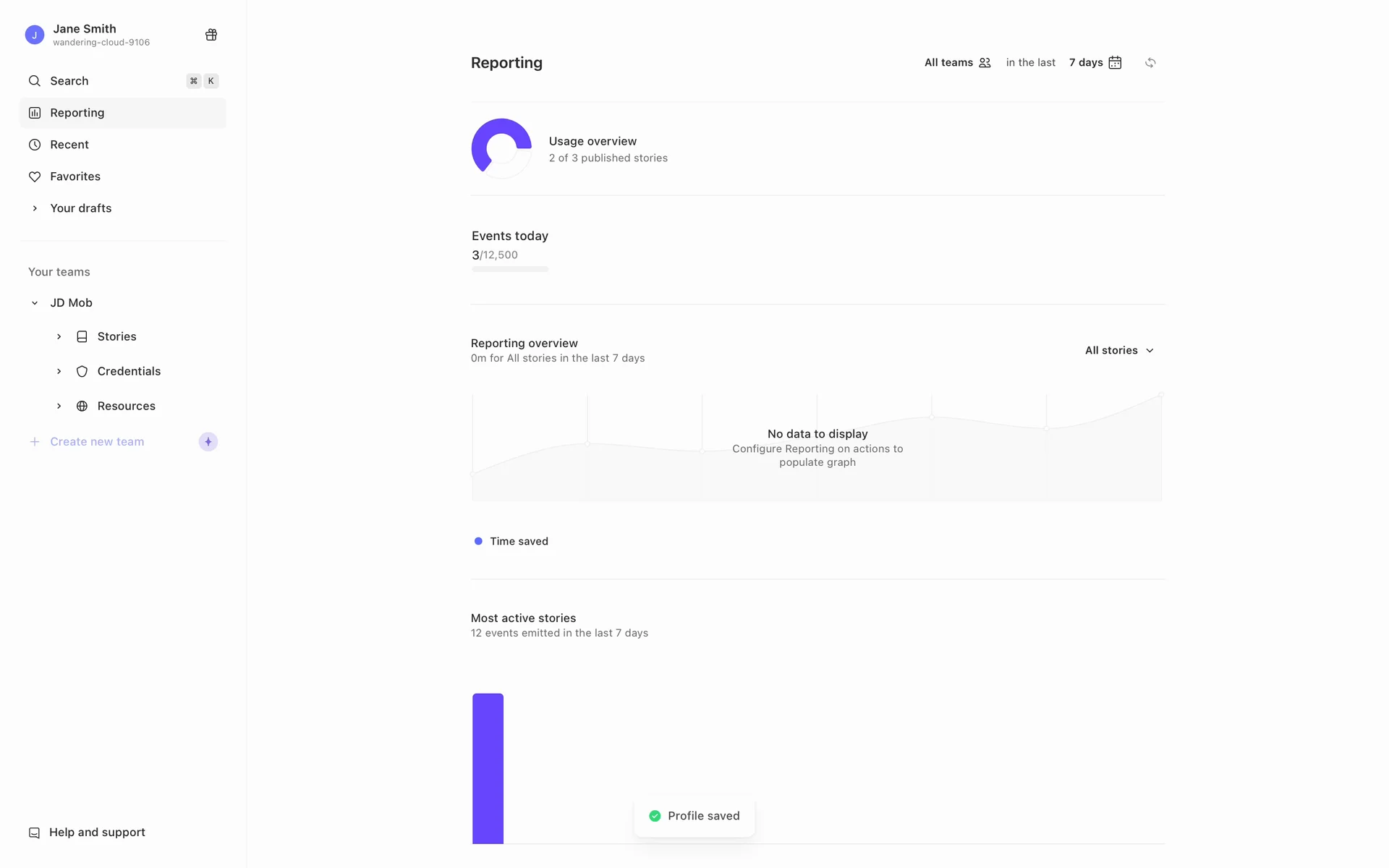Screen dimensions: 1389x868
Task: Click the All teams people icon
Action: pyautogui.click(x=985, y=63)
